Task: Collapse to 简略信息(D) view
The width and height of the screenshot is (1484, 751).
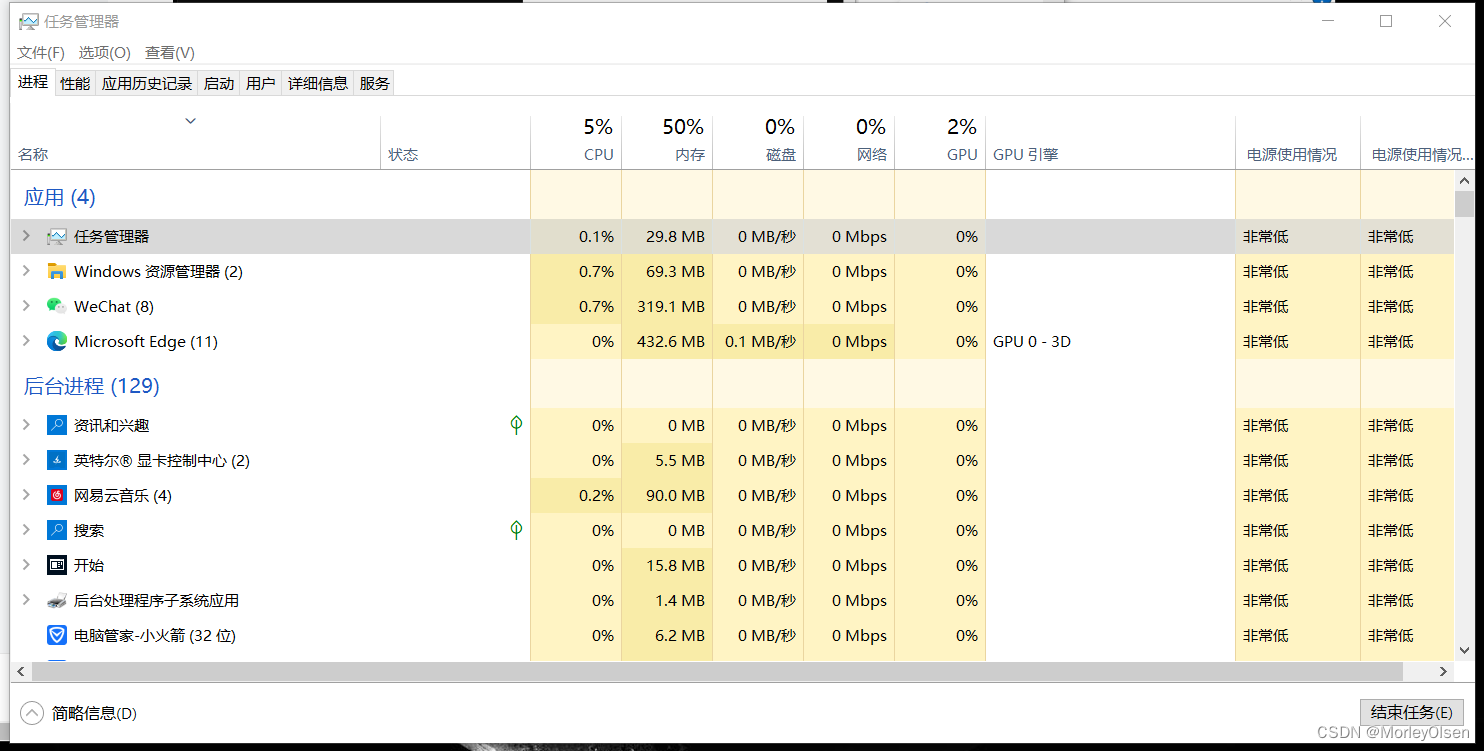Action: pyautogui.click(x=78, y=713)
